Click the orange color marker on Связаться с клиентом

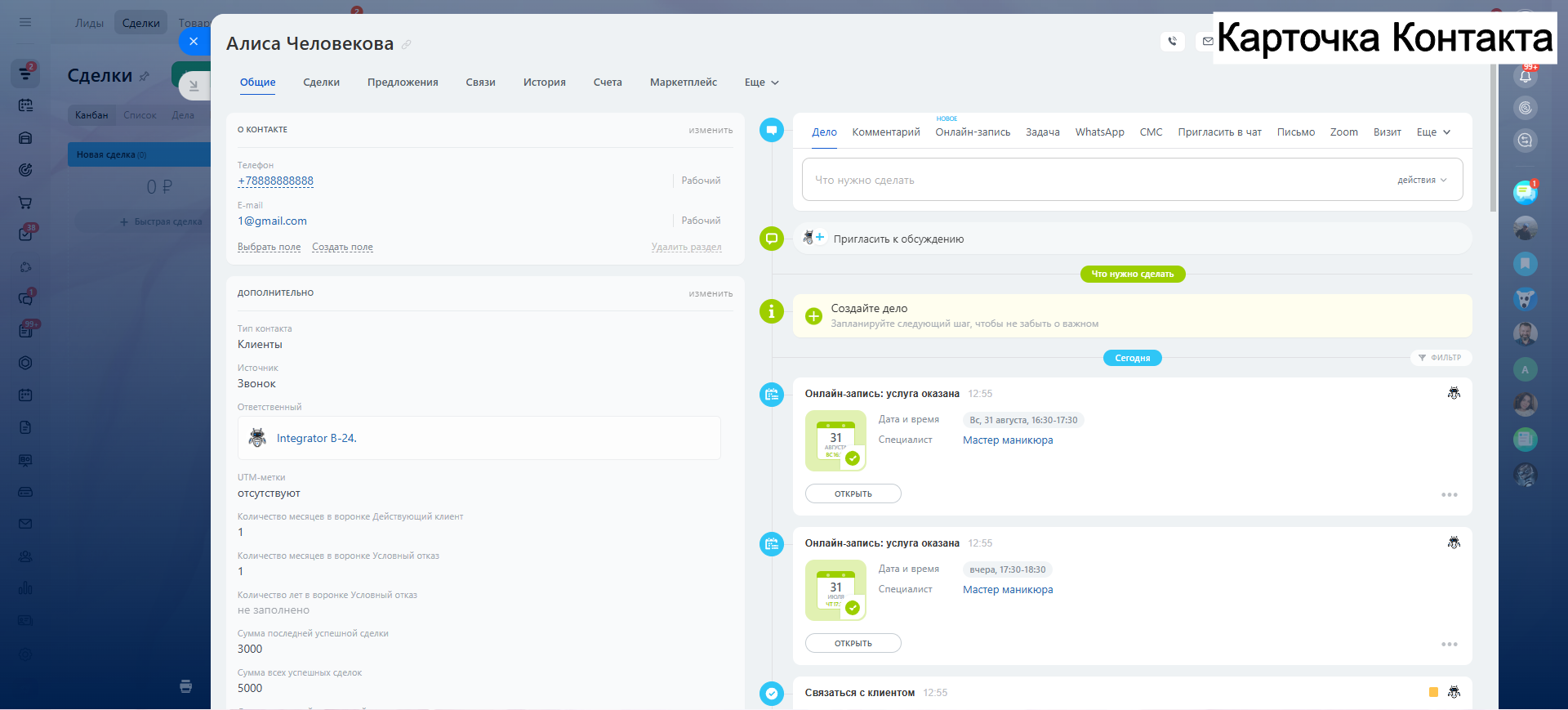(1433, 692)
